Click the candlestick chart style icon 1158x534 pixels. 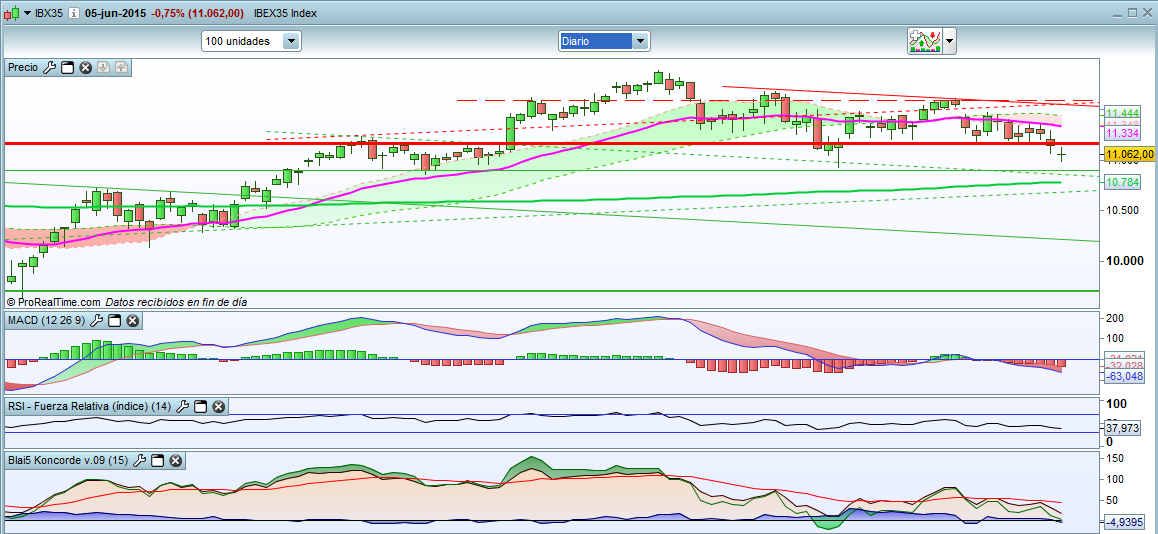[x=11, y=13]
